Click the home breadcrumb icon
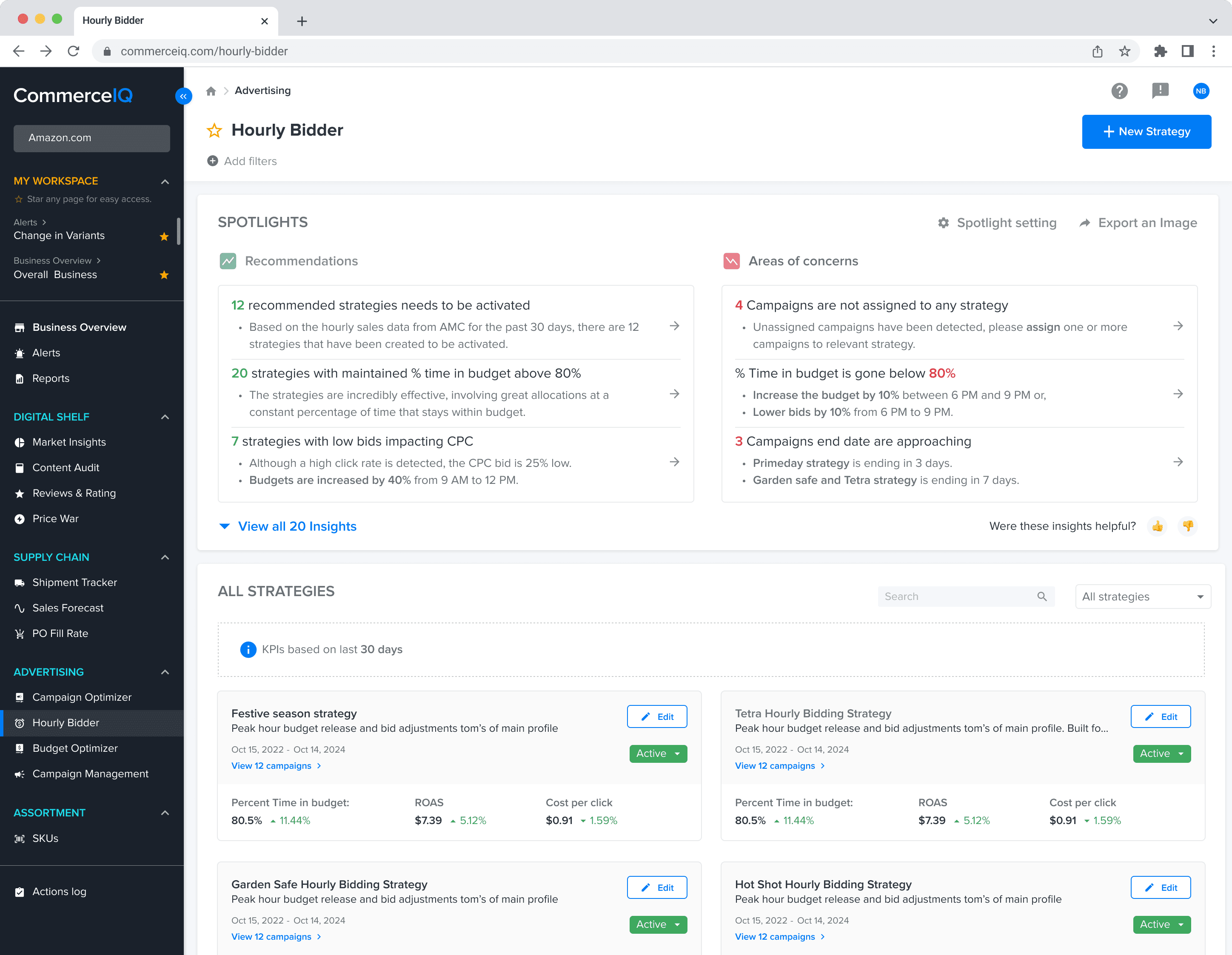Screen dimensions: 1232x955 point(211,91)
